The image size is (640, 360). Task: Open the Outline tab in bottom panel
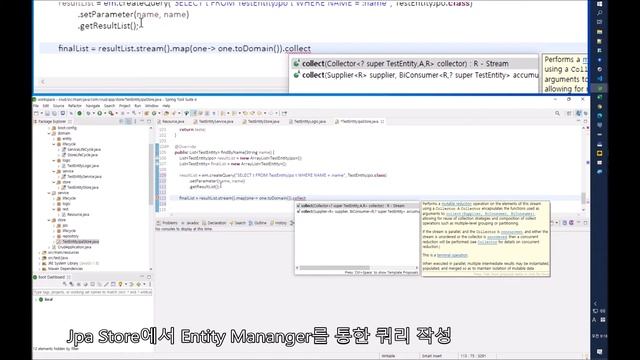click(x=260, y=223)
